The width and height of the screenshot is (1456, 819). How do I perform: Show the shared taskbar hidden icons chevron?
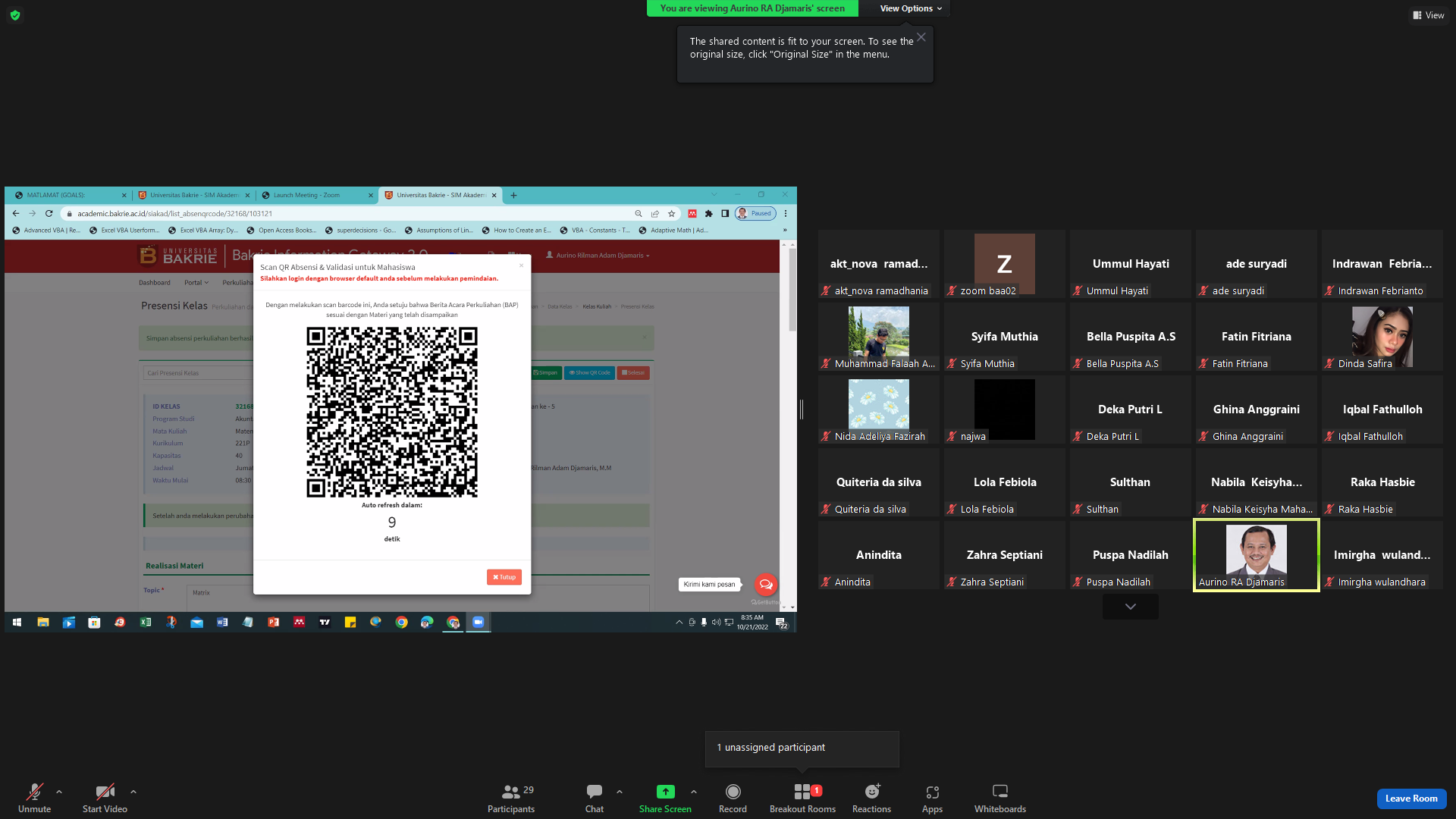tap(679, 622)
